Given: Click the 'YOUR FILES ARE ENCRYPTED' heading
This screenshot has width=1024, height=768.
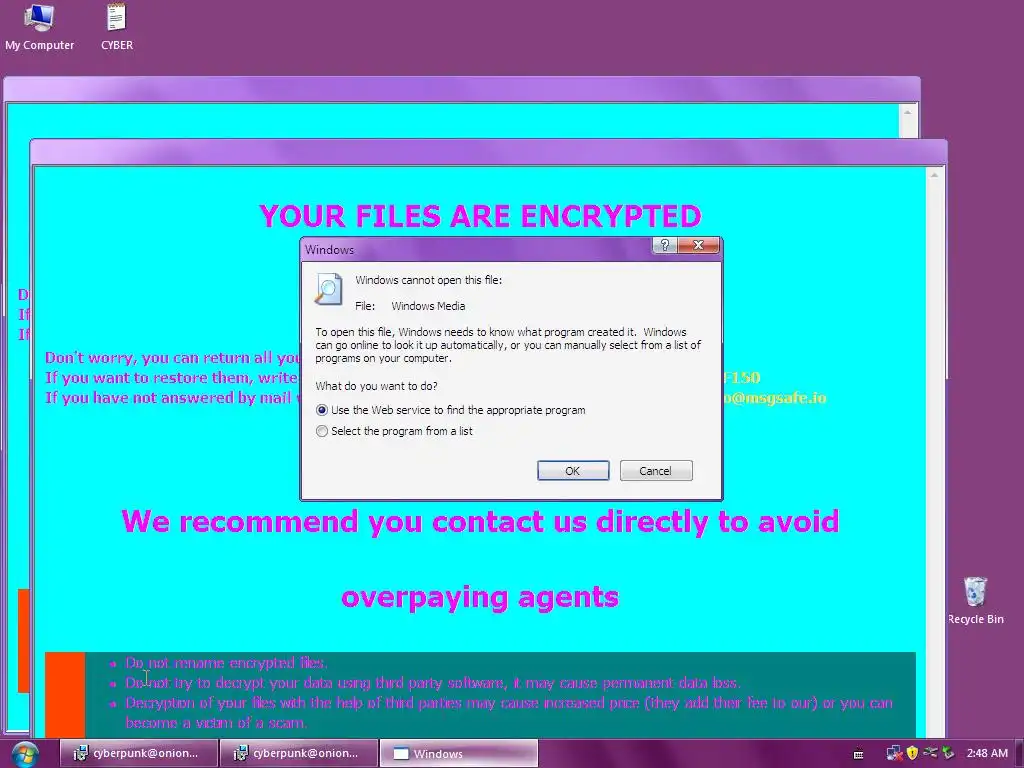Looking at the screenshot, I should 480,216.
